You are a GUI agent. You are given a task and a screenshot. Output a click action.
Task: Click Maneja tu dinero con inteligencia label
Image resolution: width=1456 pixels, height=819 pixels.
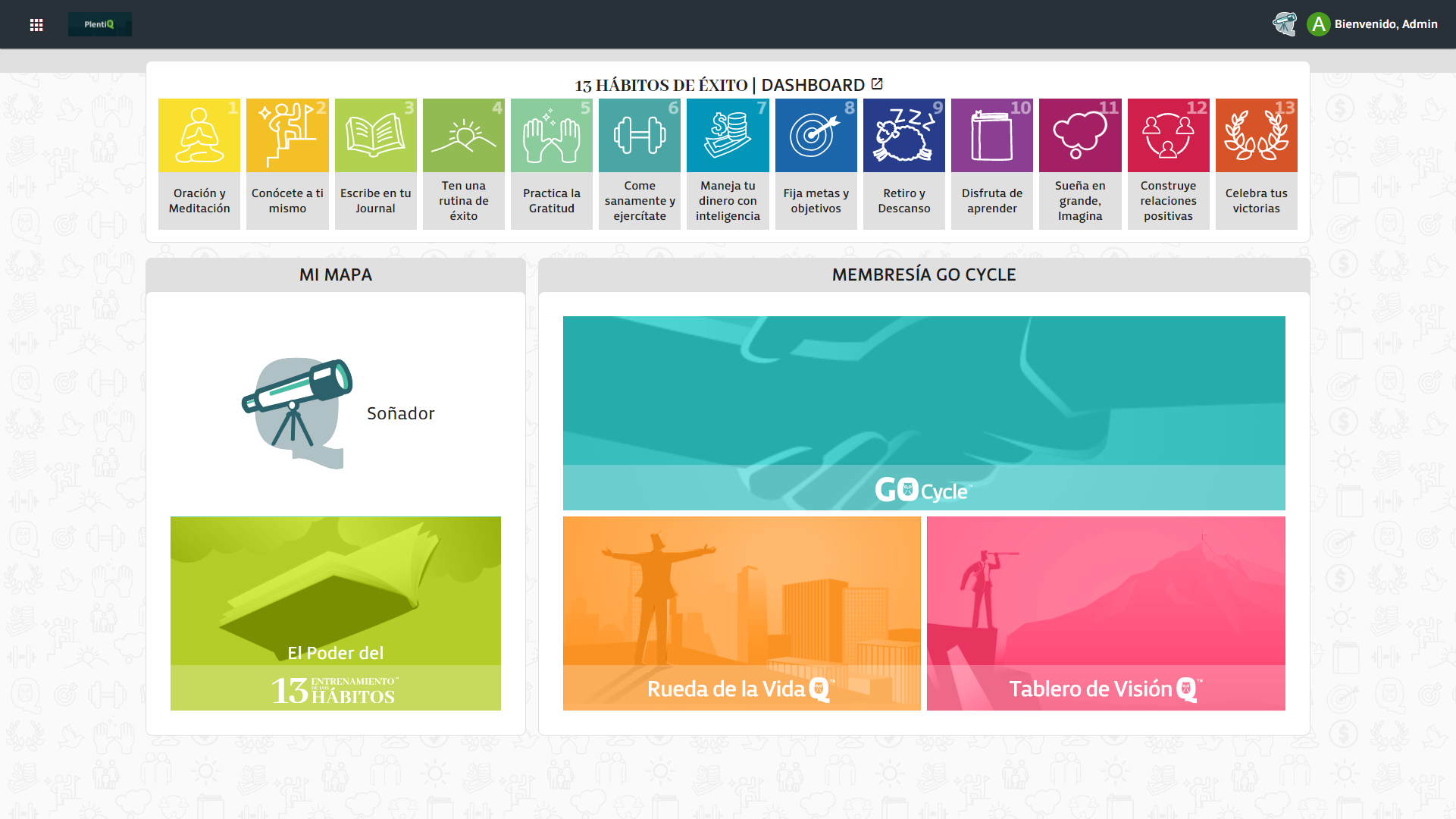728,201
